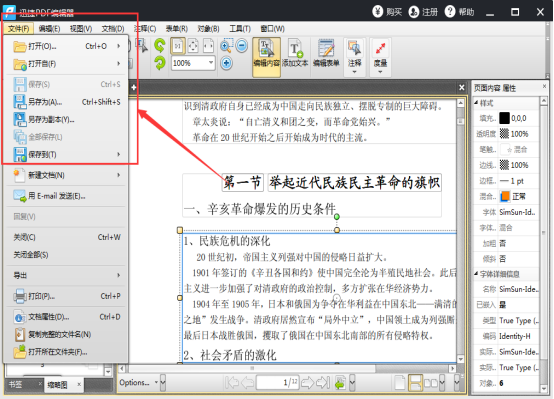The width and height of the screenshot is (554, 399).
Task: Choose 关闭全部(S) menu entry
Action: (66, 255)
